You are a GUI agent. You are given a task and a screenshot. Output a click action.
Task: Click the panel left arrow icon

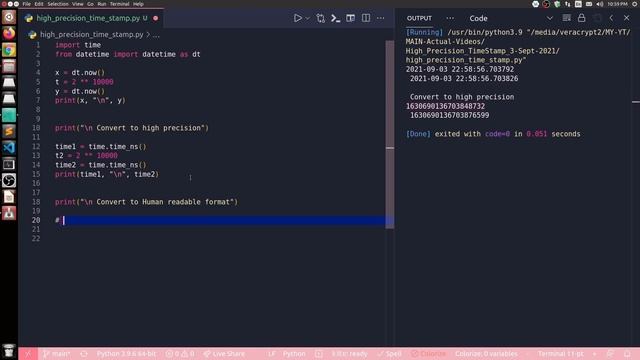pyautogui.click(x=611, y=18)
